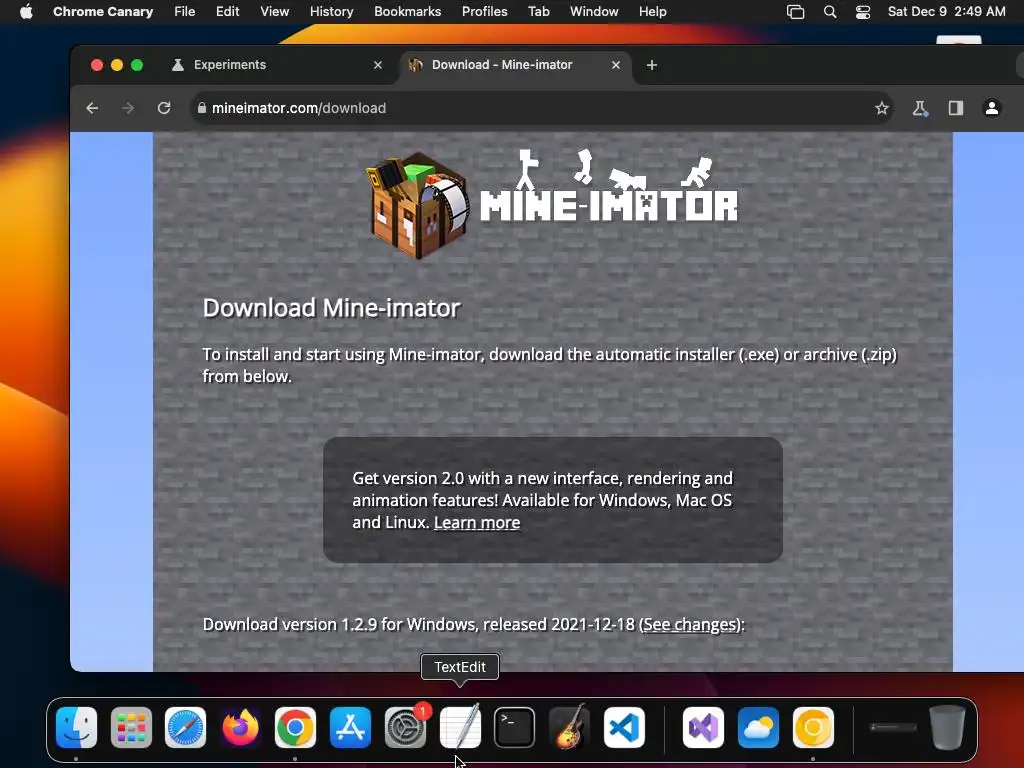Open the Help menu
1024x768 pixels.
tap(652, 12)
